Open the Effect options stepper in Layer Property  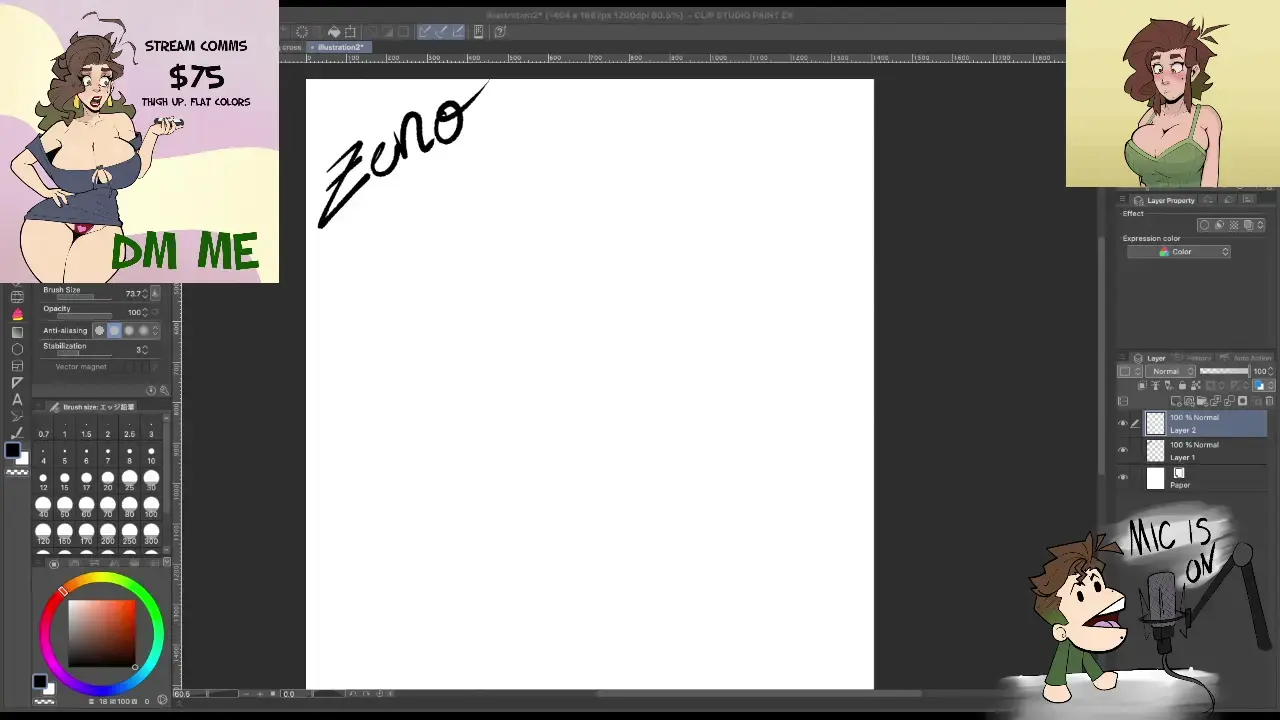click(1261, 226)
